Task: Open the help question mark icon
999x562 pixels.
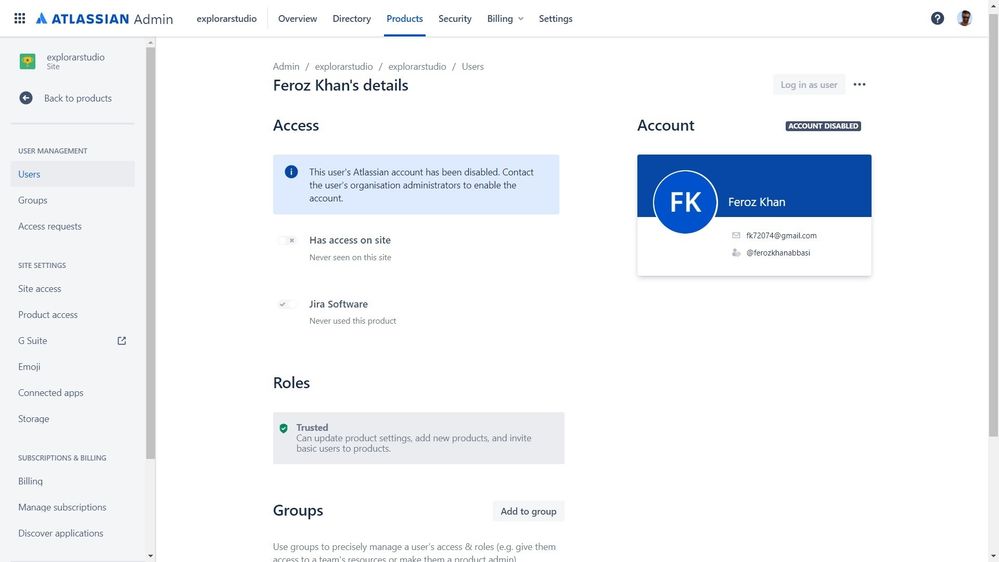Action: point(937,18)
